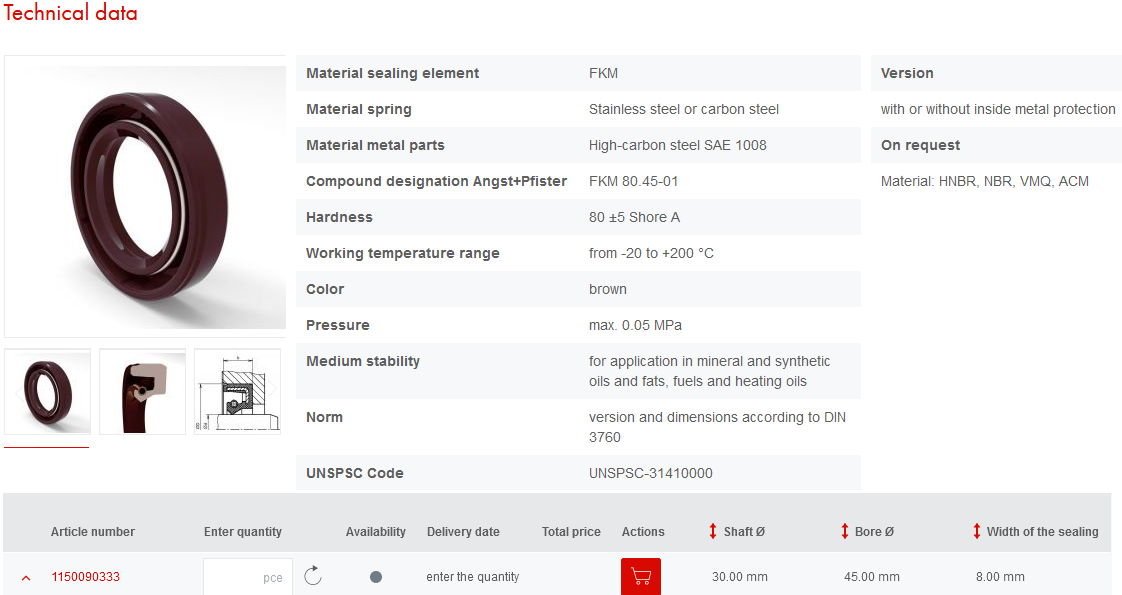Click the 'enter the quantity' delivery text
This screenshot has height=595, width=1122.
tap(472, 576)
